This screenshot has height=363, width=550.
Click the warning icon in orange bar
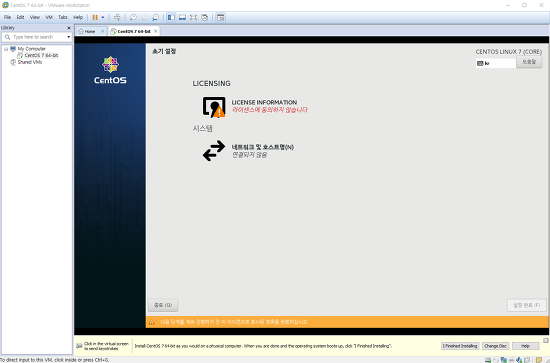tap(152, 322)
